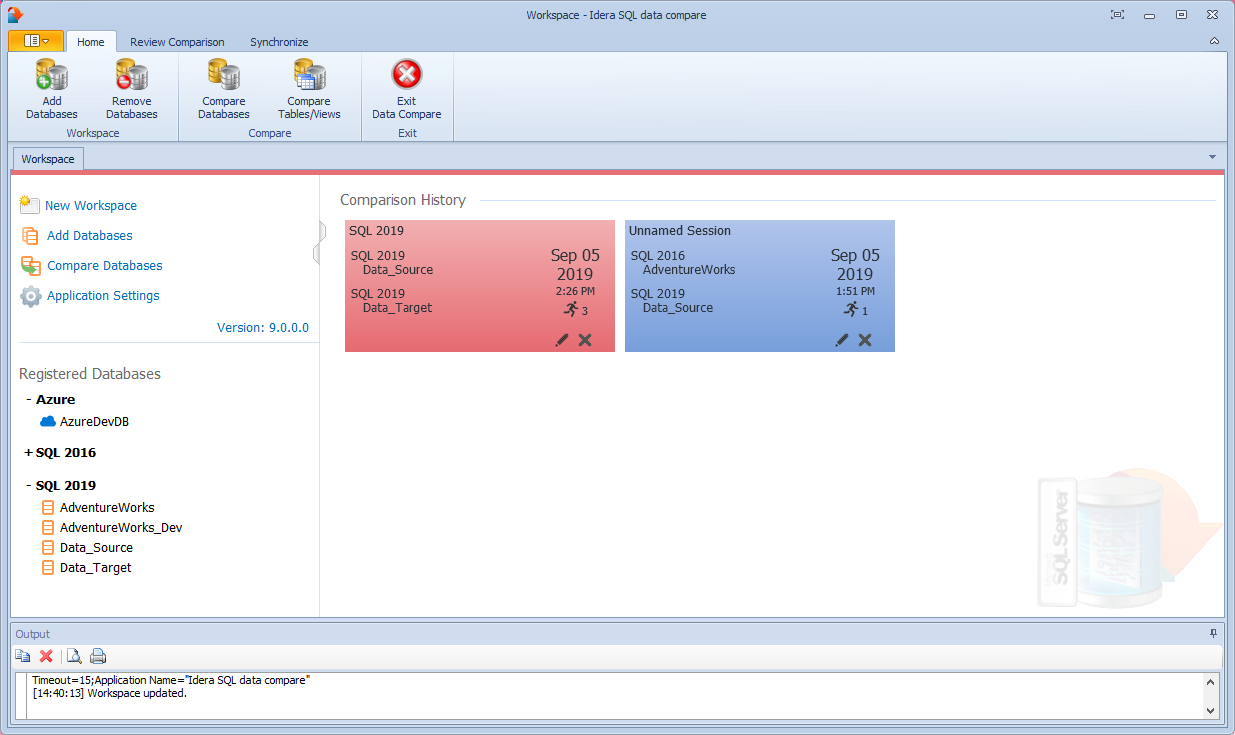Collapse the ribbon with the chevron

point(1214,41)
